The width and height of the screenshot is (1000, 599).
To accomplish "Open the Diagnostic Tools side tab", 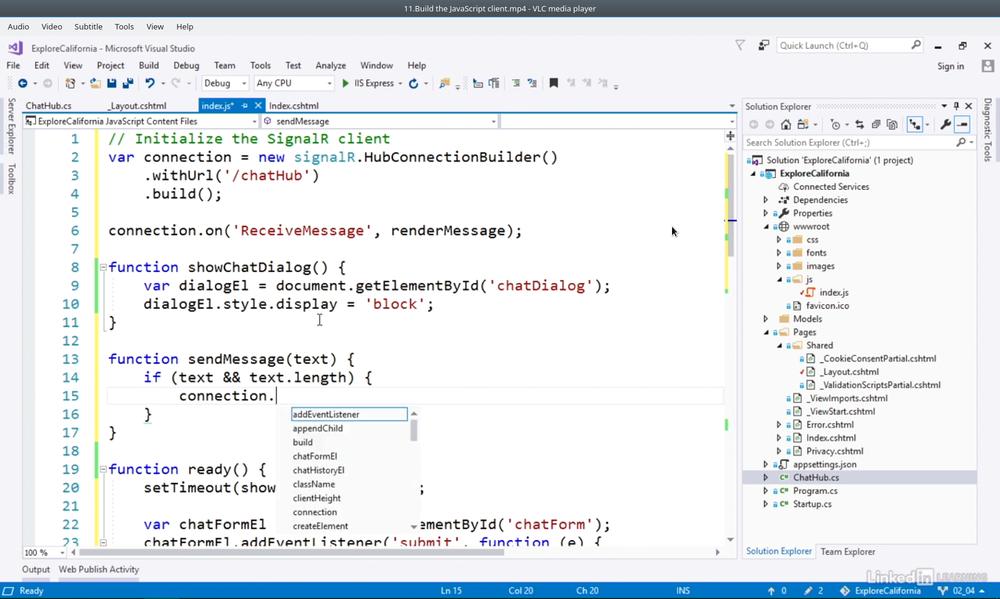I will (x=988, y=129).
